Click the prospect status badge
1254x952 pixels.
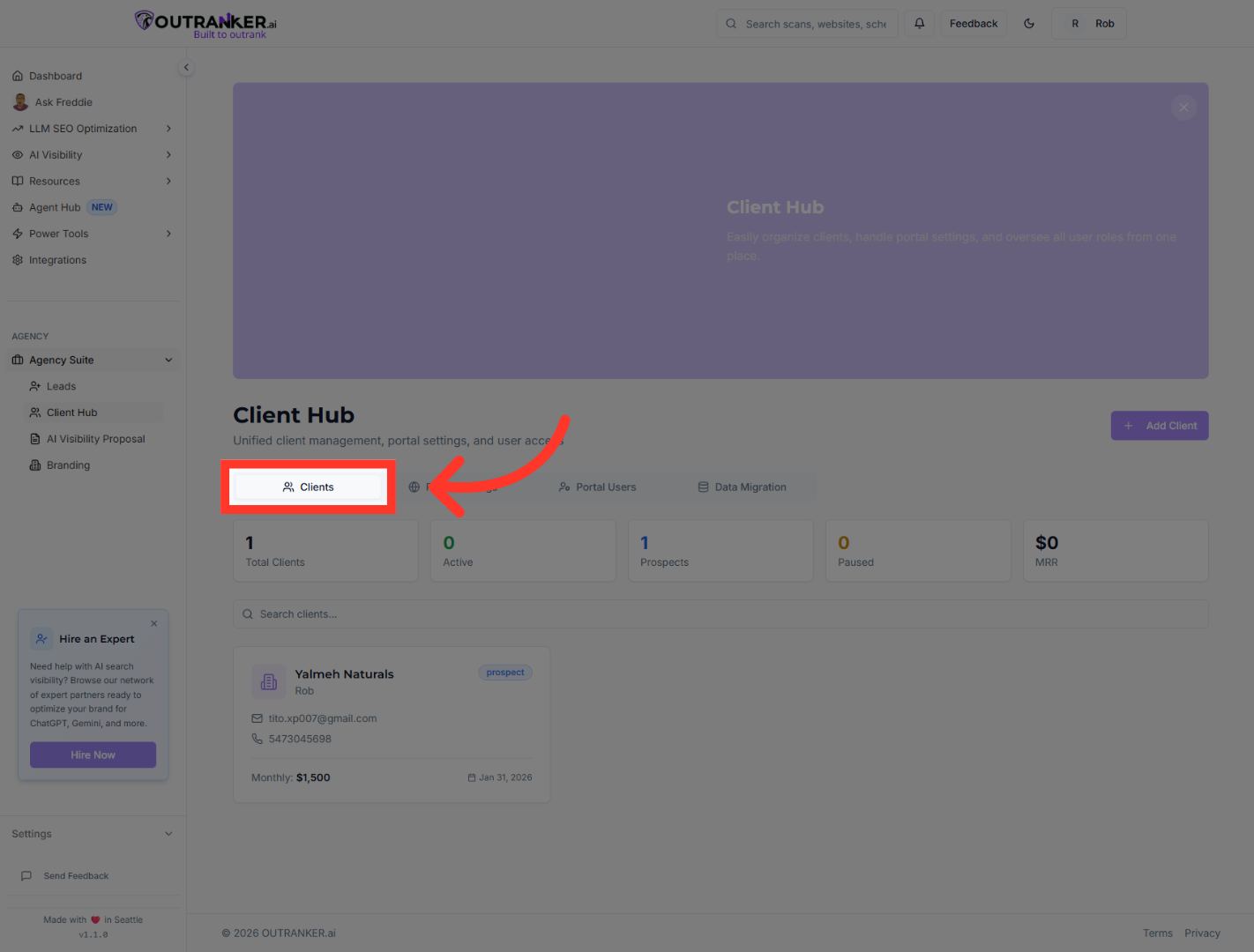tap(505, 673)
